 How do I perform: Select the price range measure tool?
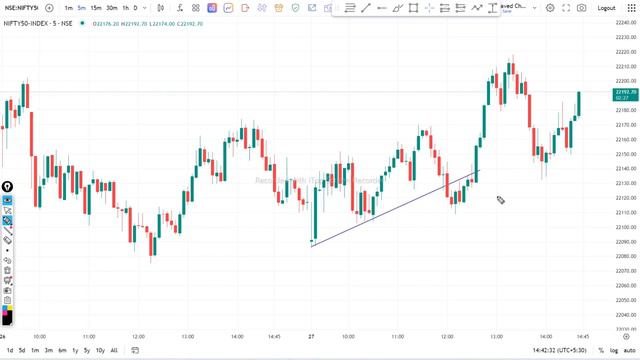tap(493, 8)
